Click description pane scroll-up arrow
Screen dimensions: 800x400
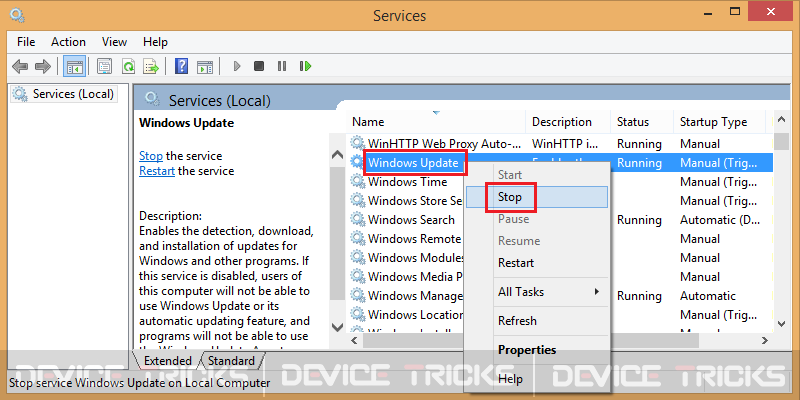pos(337,155)
